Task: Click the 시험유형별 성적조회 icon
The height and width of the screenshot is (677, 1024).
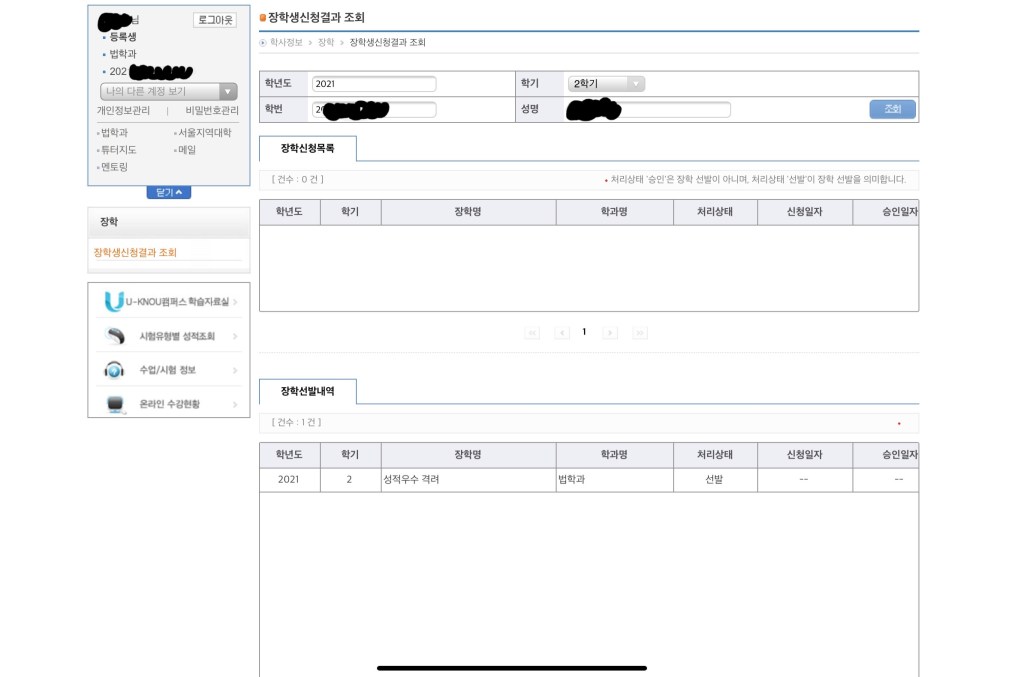Action: (114, 336)
